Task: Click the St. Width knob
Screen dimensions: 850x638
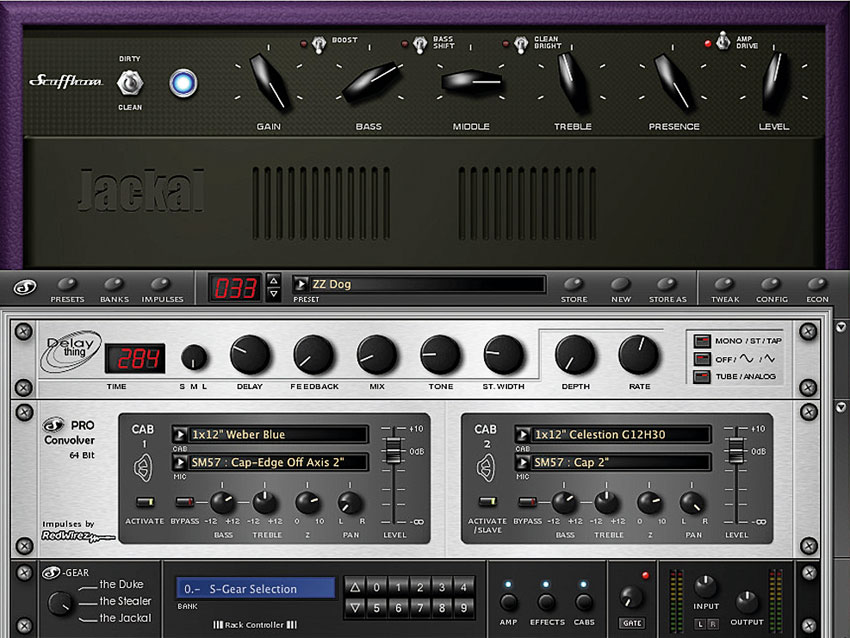Action: click(x=504, y=355)
